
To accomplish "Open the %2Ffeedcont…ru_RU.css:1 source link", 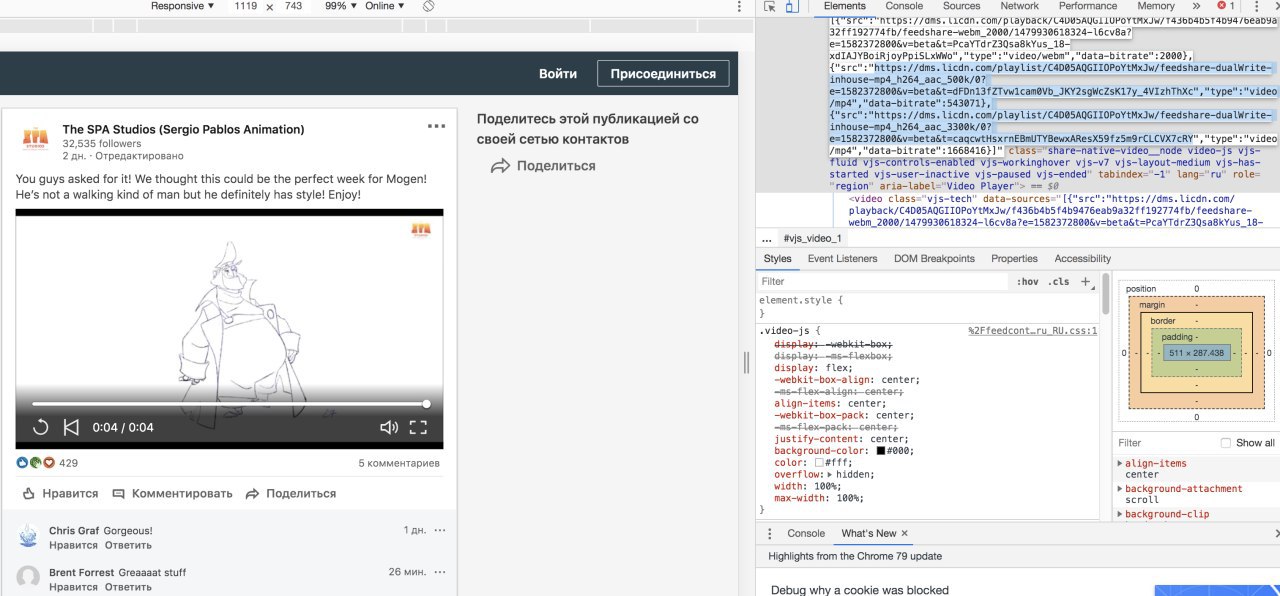I will point(1033,331).
